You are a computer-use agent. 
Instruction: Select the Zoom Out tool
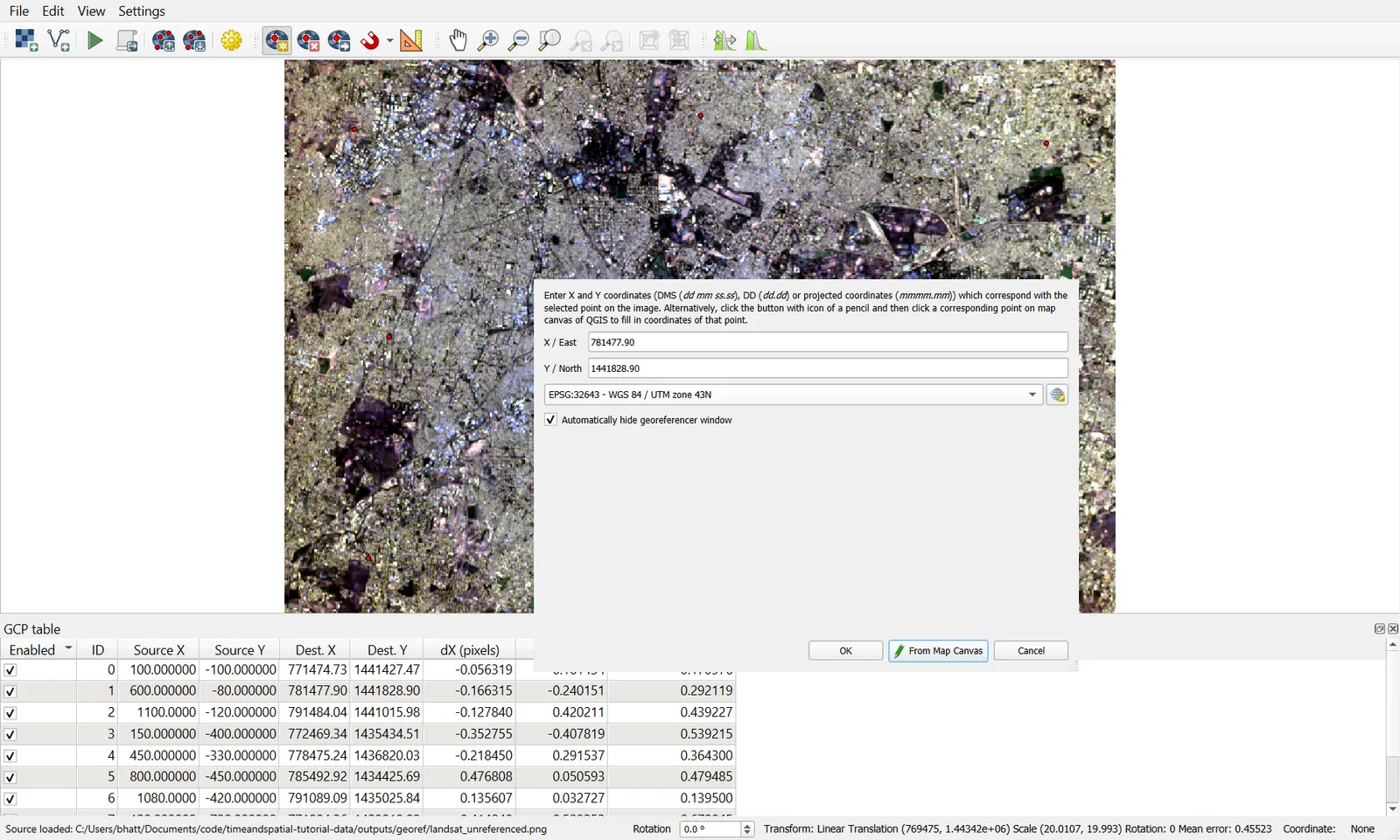[519, 40]
